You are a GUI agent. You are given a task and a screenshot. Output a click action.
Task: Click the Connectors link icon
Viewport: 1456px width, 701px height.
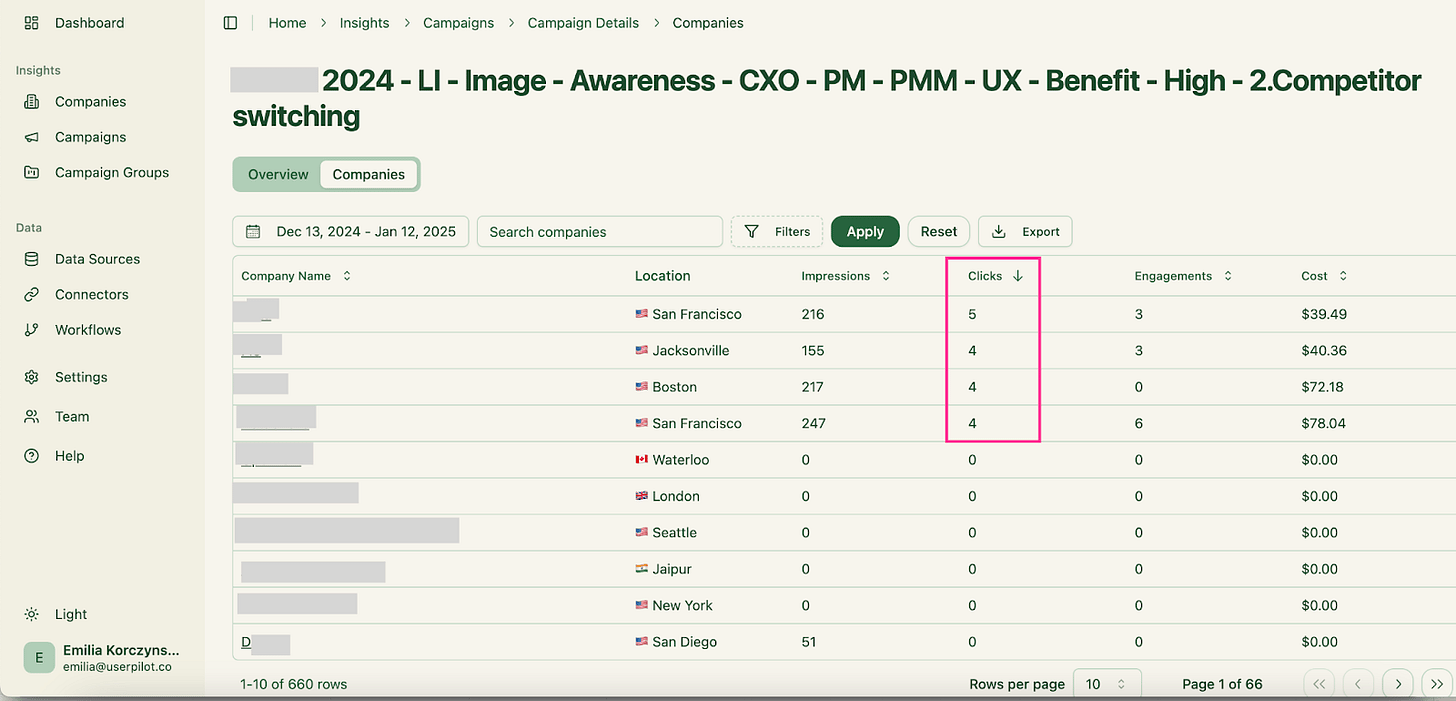[x=32, y=295]
